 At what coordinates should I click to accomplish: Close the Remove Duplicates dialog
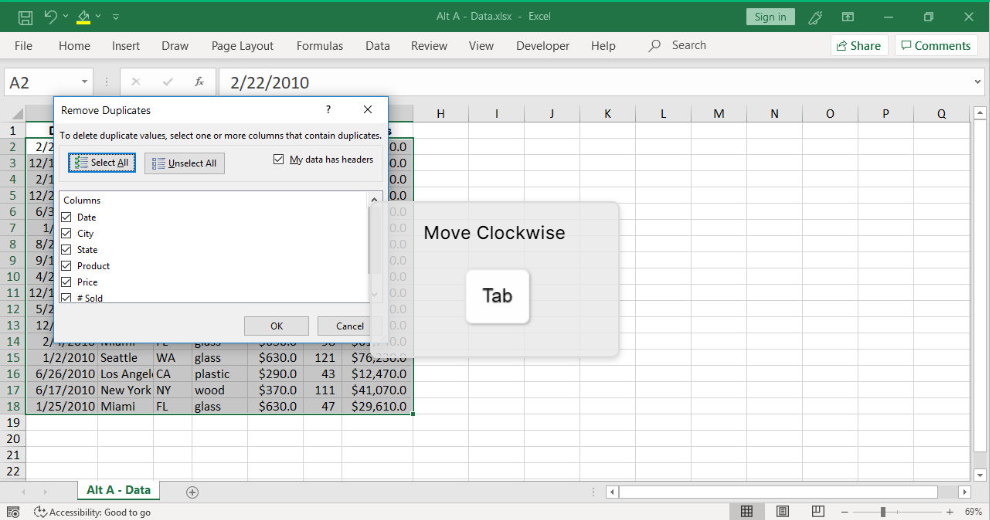367,110
